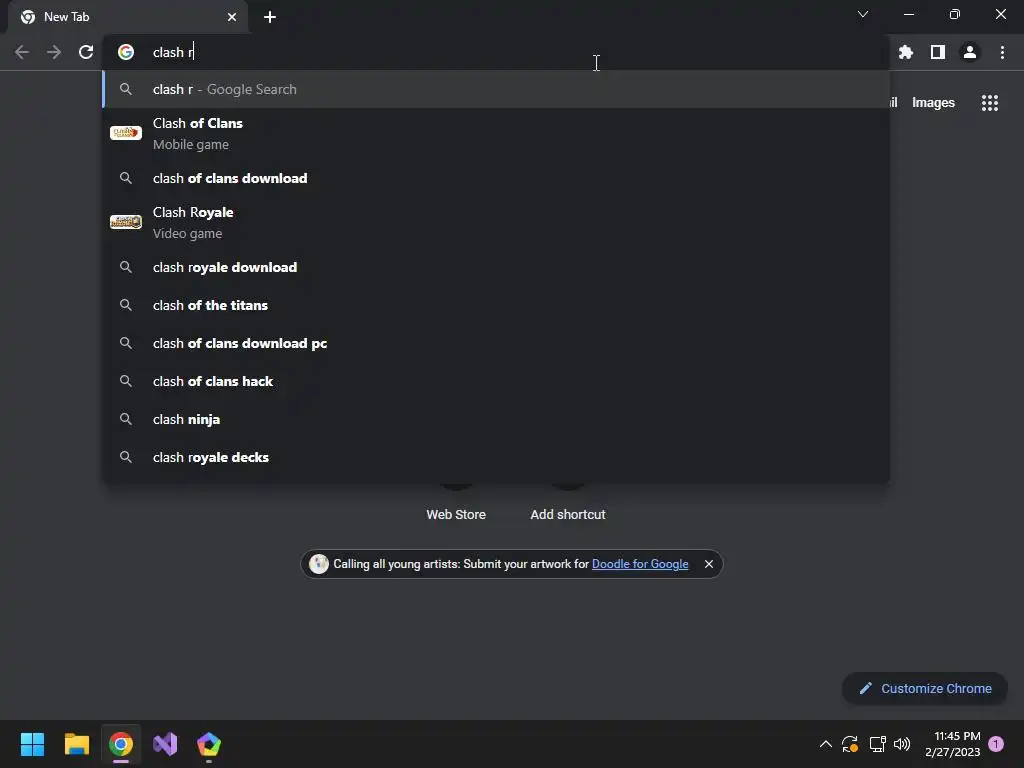This screenshot has width=1024, height=768.
Task: Select the Clash of Clans Mobile game suggestion
Action: pyautogui.click(x=496, y=133)
